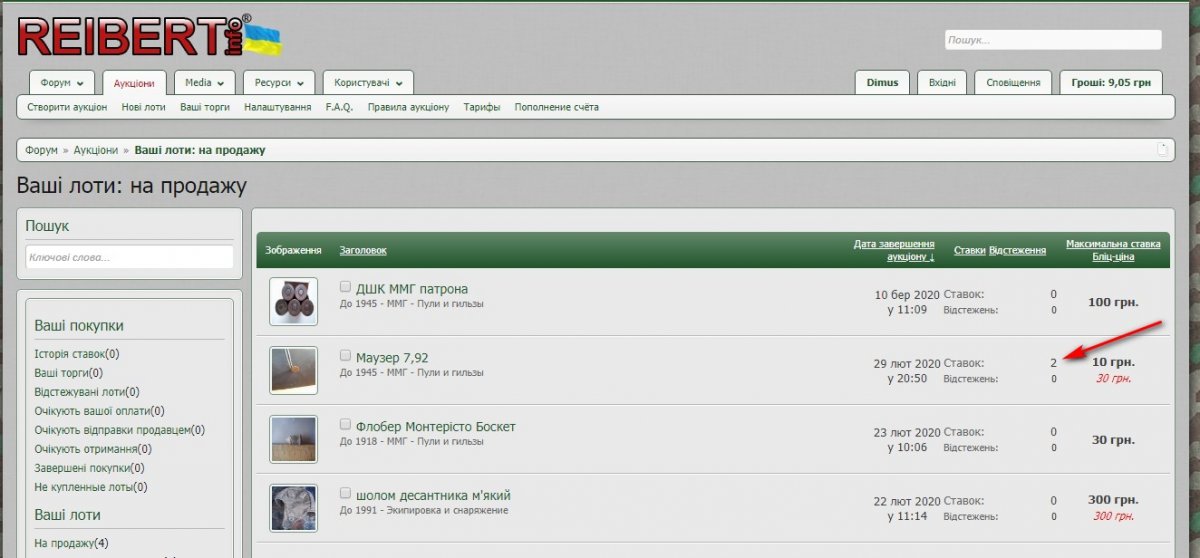Switch to the Аукціони tab
1200x558 pixels.
(x=134, y=83)
